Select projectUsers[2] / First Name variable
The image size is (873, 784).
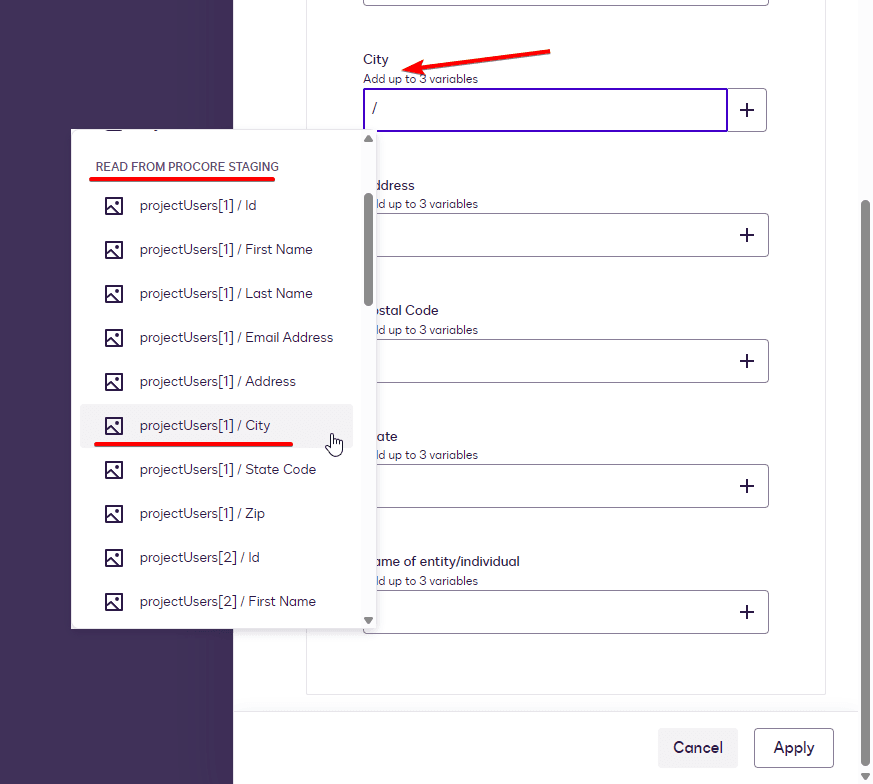[228, 602]
